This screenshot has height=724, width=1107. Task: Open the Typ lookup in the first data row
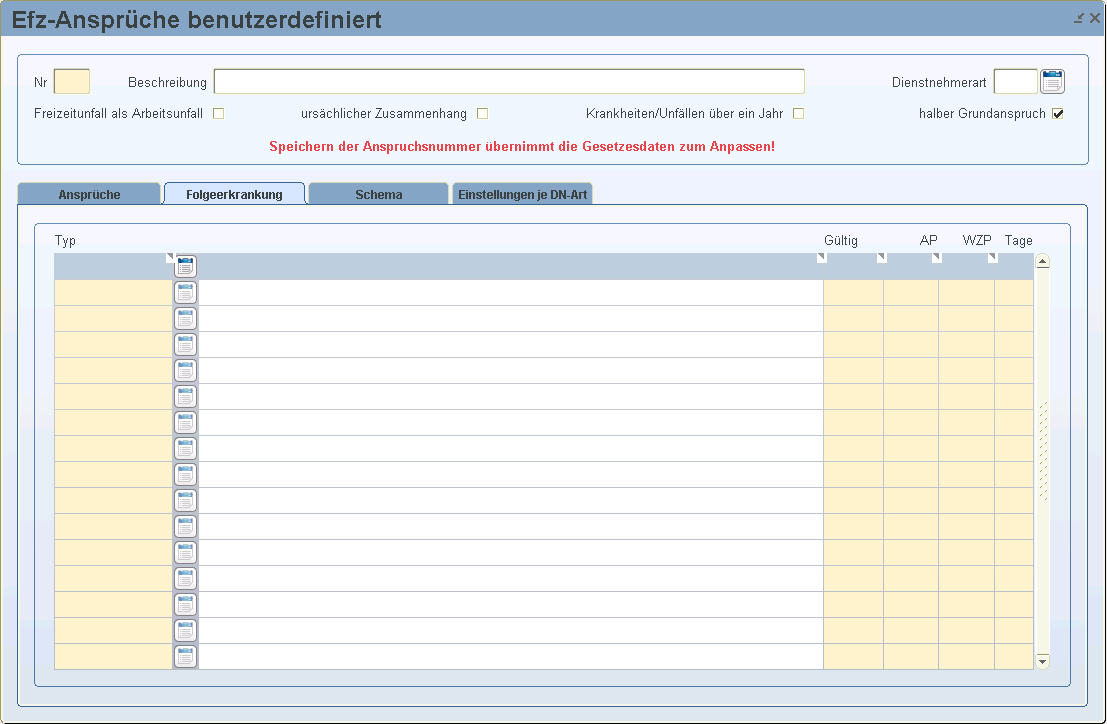coord(185,293)
